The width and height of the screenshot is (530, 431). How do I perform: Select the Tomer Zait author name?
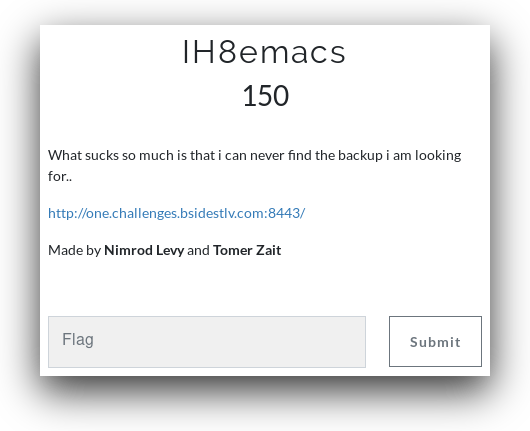(x=247, y=250)
